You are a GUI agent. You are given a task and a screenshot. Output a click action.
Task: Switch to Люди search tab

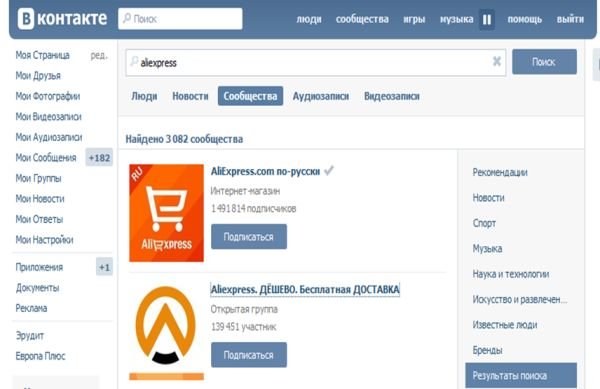[x=144, y=96]
